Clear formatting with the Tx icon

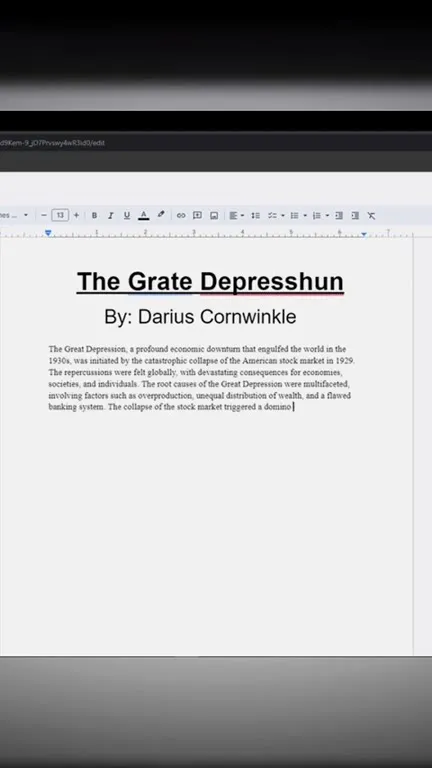point(372,216)
